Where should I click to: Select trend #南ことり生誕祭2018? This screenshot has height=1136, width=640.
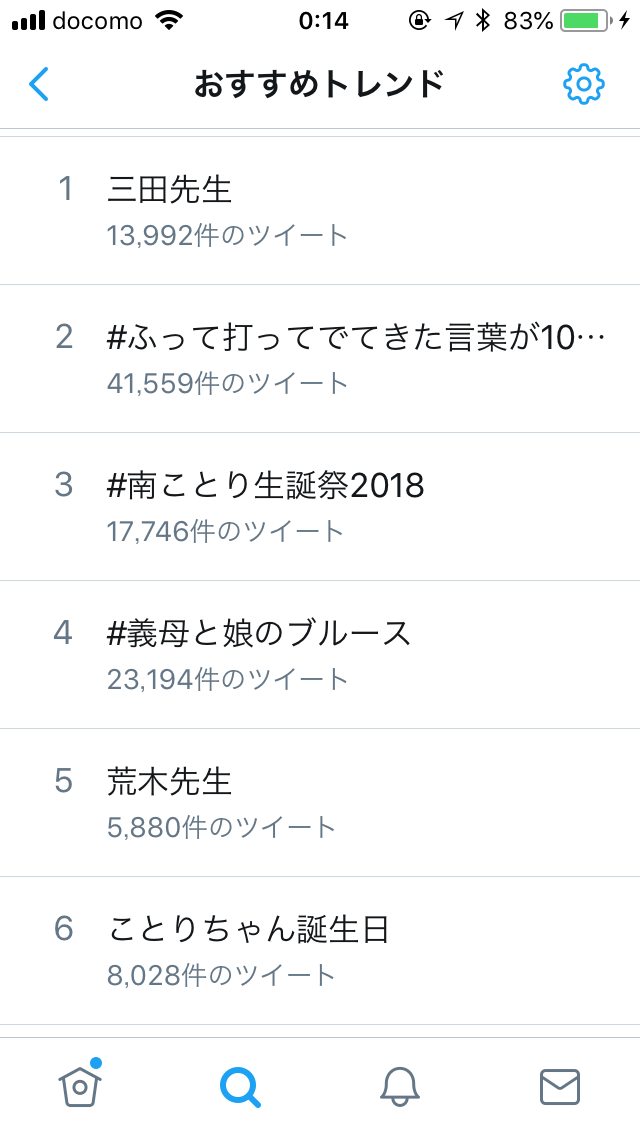click(x=265, y=485)
